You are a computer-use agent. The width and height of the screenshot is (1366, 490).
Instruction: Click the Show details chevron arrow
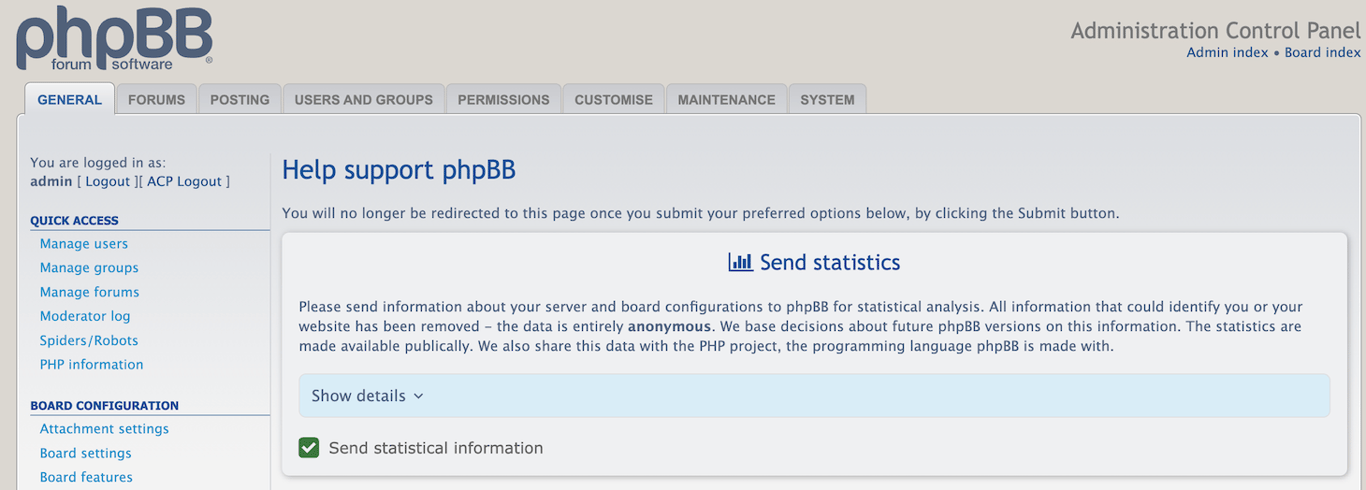418,396
